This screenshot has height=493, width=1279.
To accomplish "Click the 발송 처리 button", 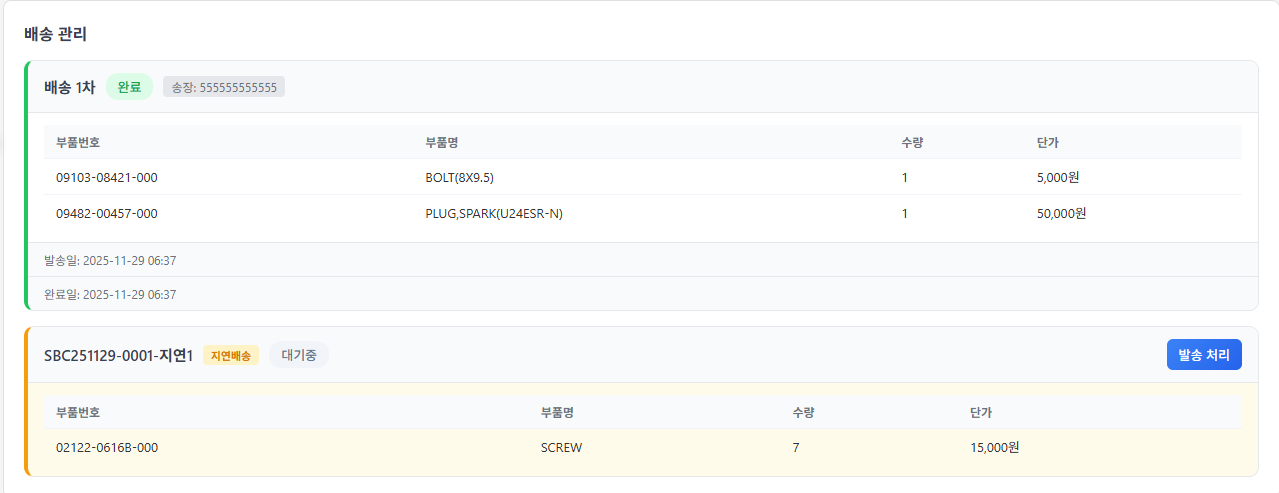I will click(1204, 355).
